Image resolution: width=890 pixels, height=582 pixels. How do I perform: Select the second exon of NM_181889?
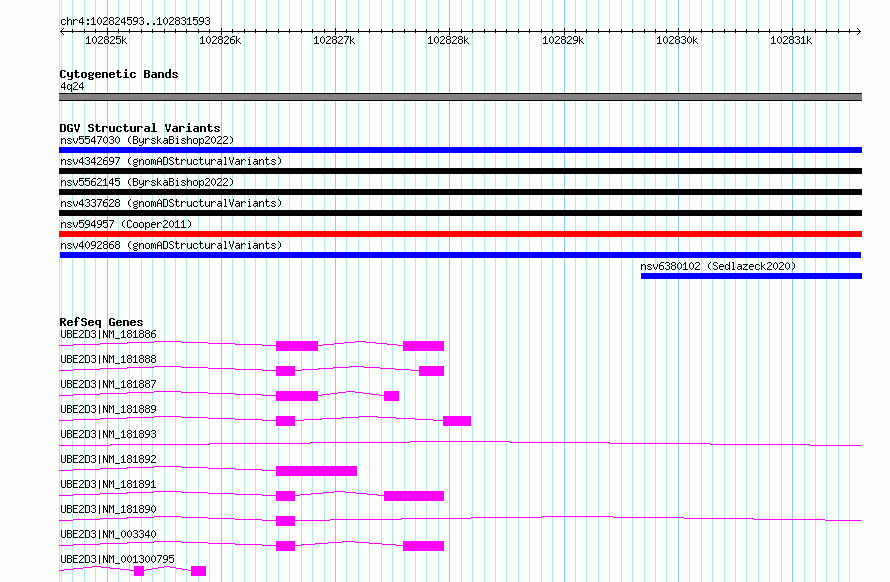[457, 421]
